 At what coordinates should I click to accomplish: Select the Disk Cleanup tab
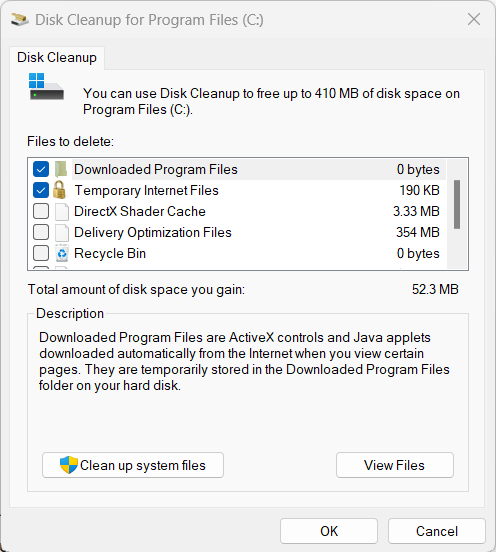pyautogui.click(x=57, y=58)
